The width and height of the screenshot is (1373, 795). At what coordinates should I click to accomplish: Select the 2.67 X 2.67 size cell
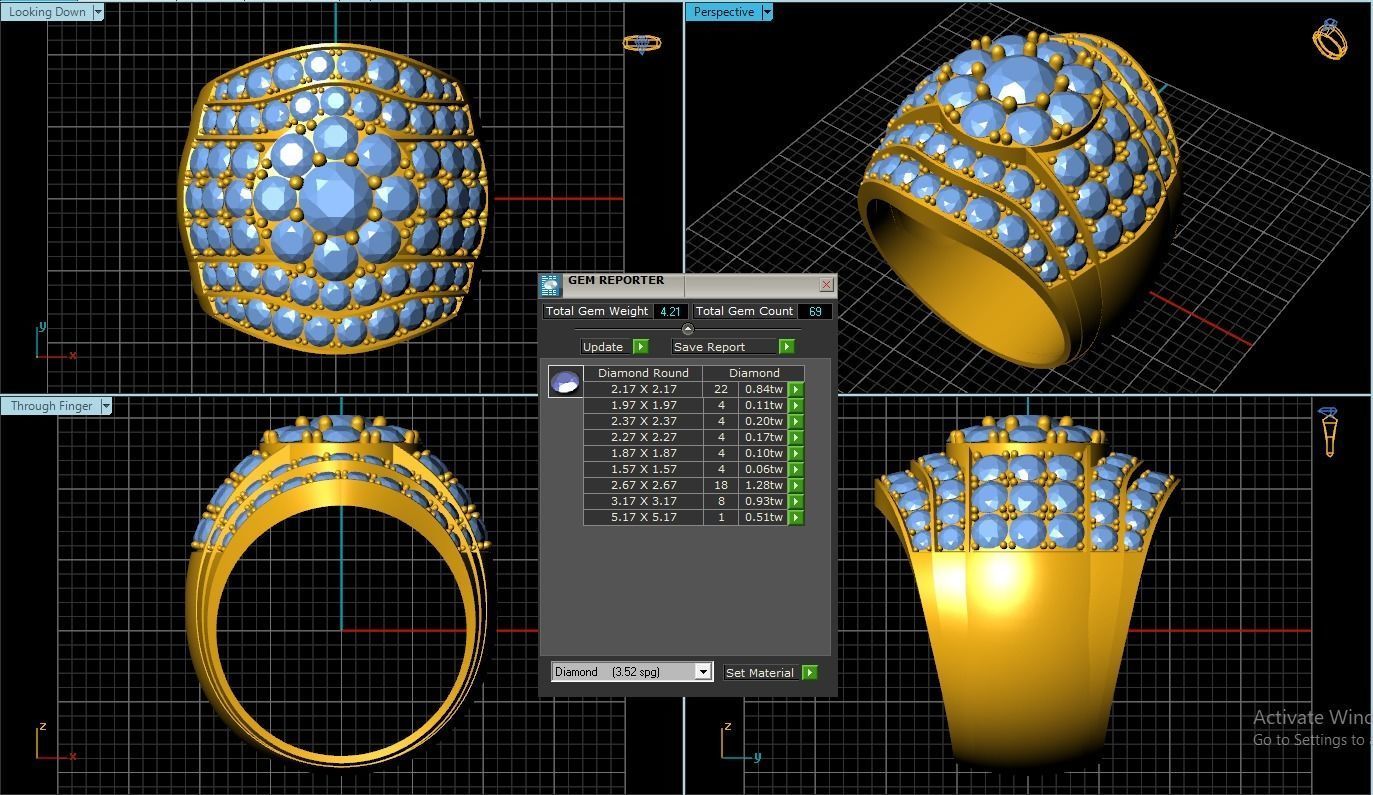click(643, 485)
